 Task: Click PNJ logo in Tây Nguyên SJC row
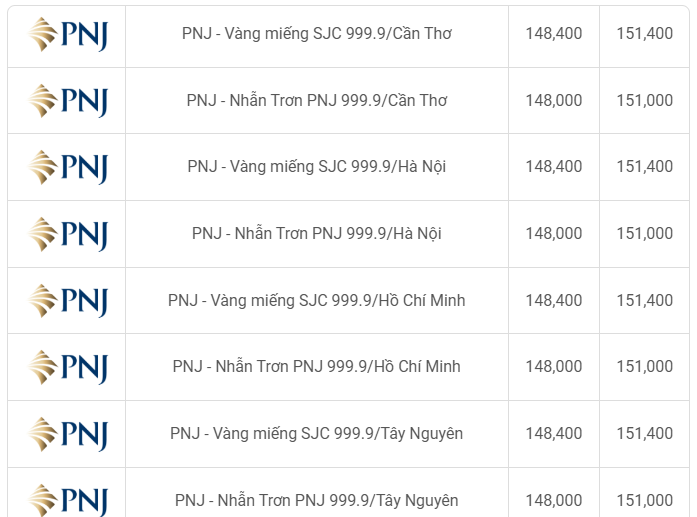[x=68, y=434]
